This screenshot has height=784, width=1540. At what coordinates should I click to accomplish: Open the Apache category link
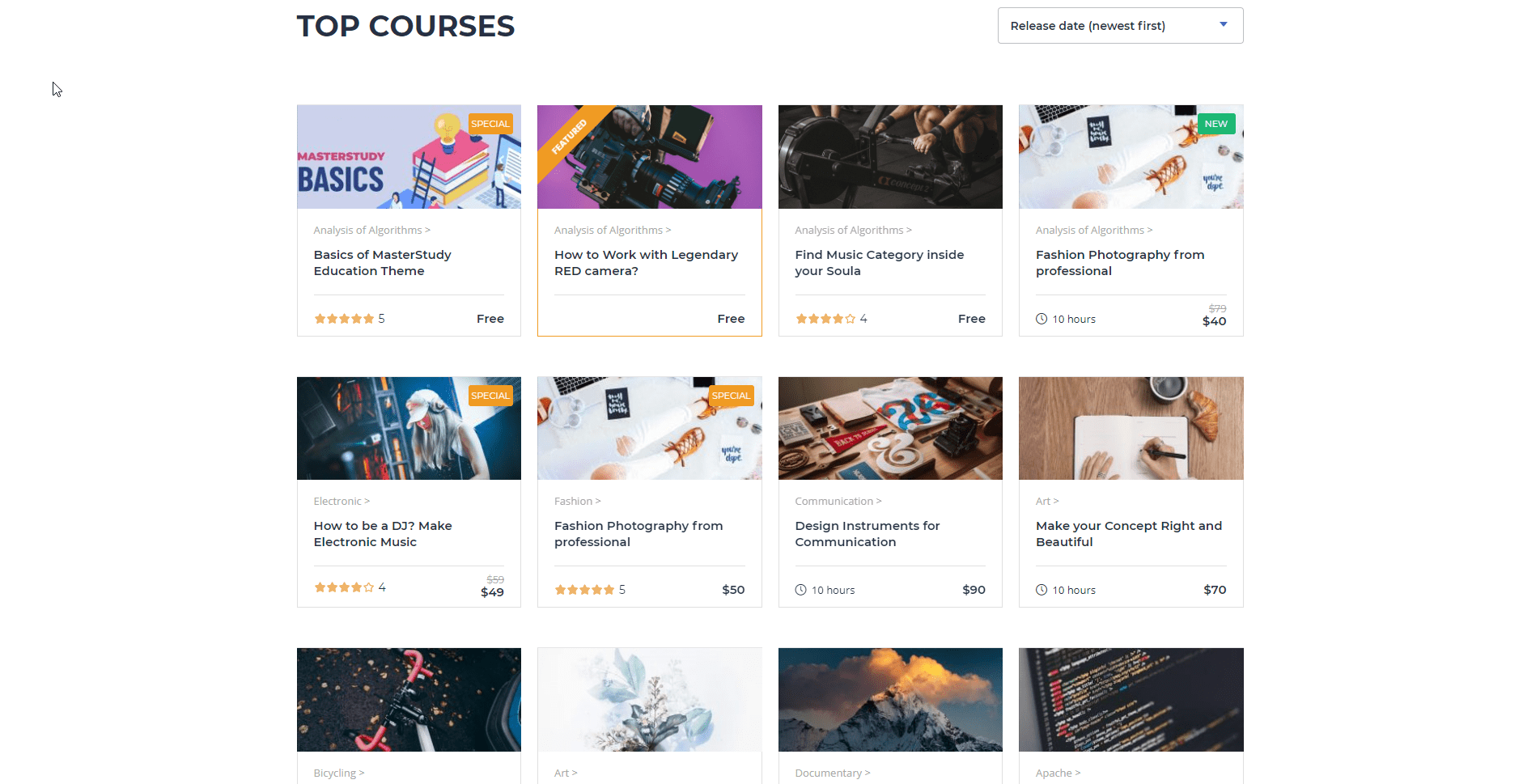click(x=1058, y=773)
